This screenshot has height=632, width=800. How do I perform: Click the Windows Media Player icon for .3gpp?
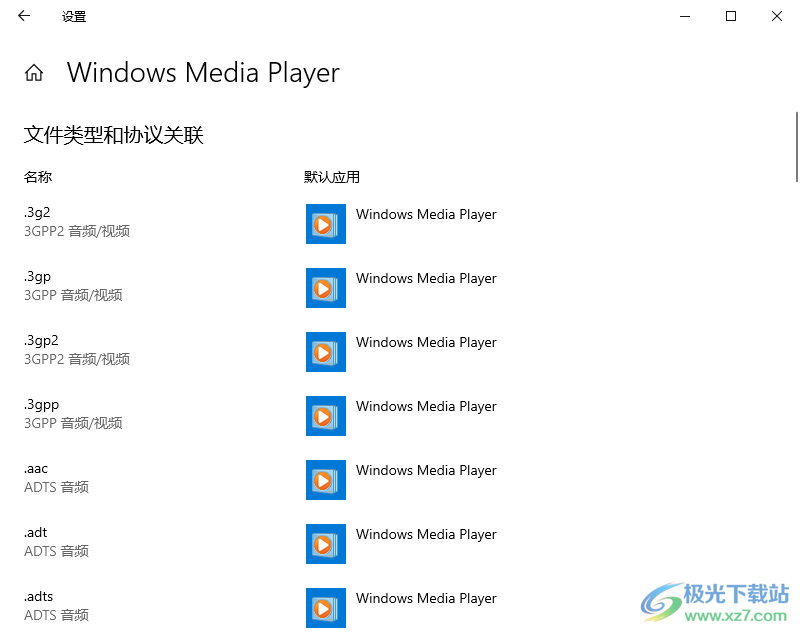coord(326,416)
